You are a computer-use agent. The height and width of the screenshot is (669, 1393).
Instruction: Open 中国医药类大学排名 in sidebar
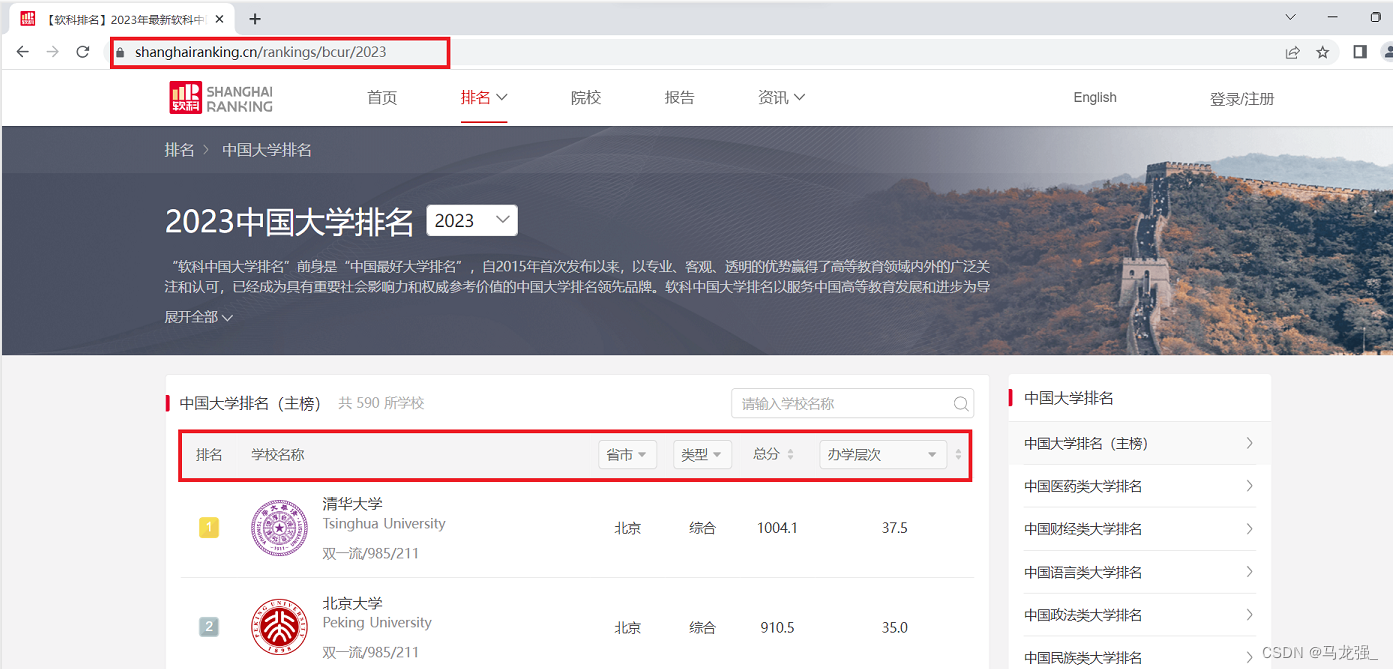(1139, 486)
